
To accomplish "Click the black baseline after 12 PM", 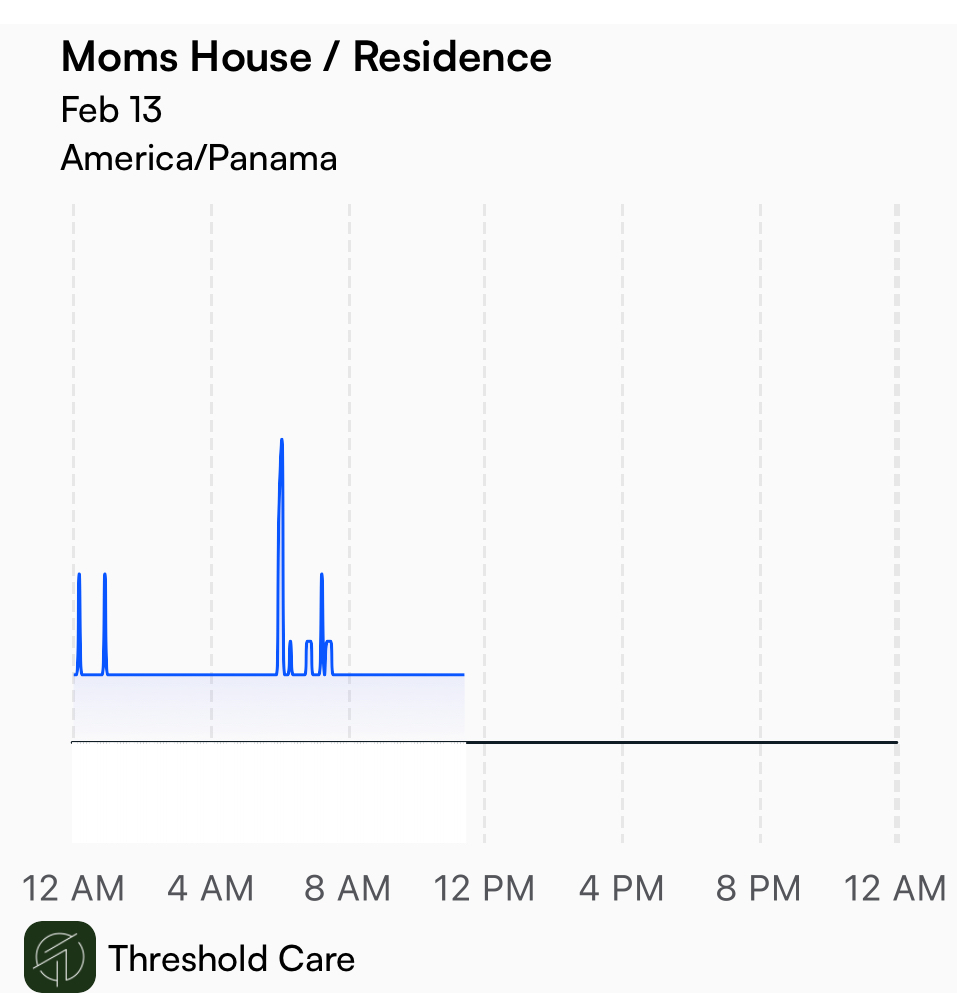I will tap(682, 742).
